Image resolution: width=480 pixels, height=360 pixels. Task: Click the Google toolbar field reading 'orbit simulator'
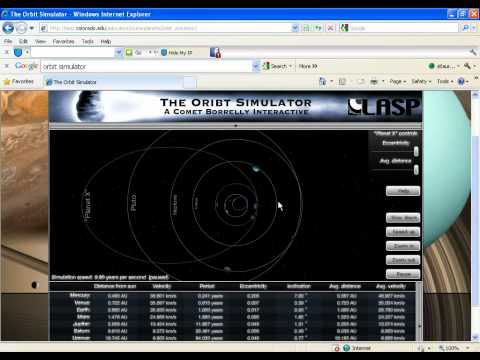click(x=146, y=66)
